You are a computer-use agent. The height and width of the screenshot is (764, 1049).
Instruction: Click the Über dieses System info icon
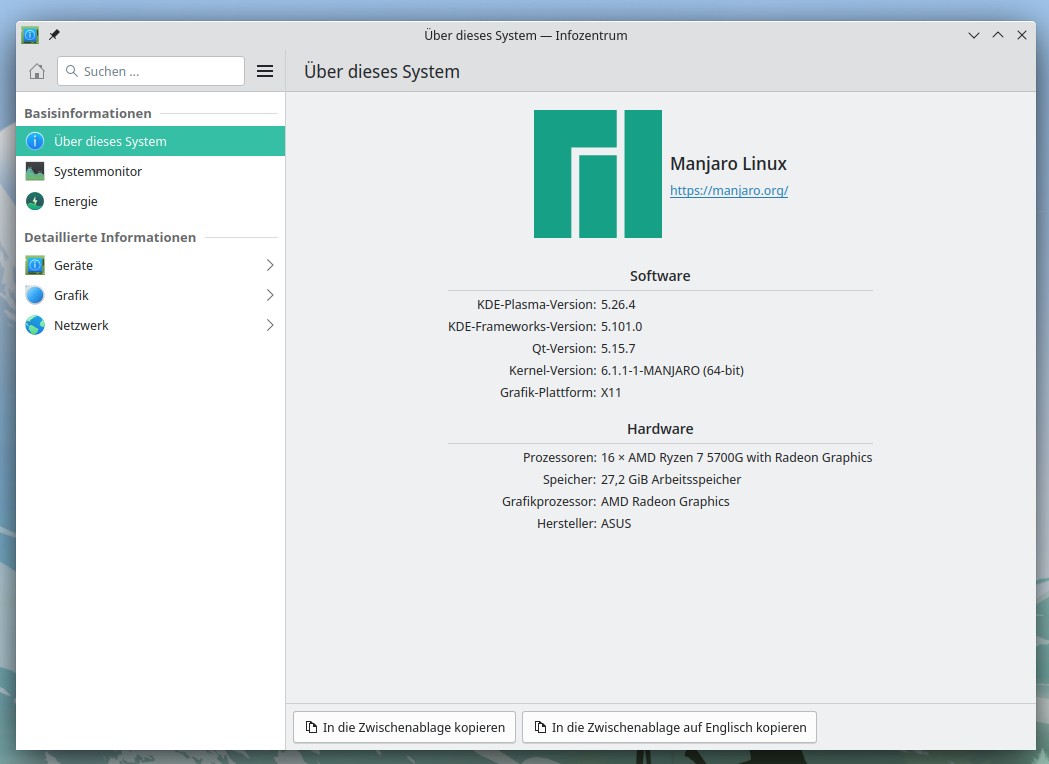(35, 141)
